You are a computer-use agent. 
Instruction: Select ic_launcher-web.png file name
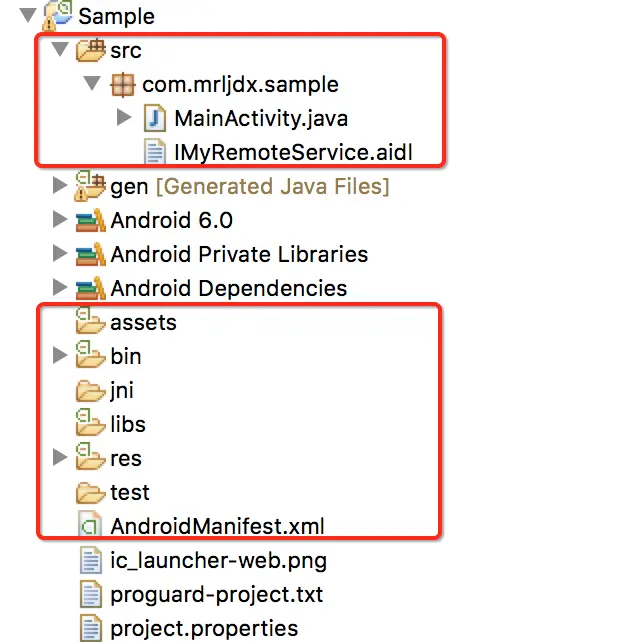pyautogui.click(x=218, y=561)
